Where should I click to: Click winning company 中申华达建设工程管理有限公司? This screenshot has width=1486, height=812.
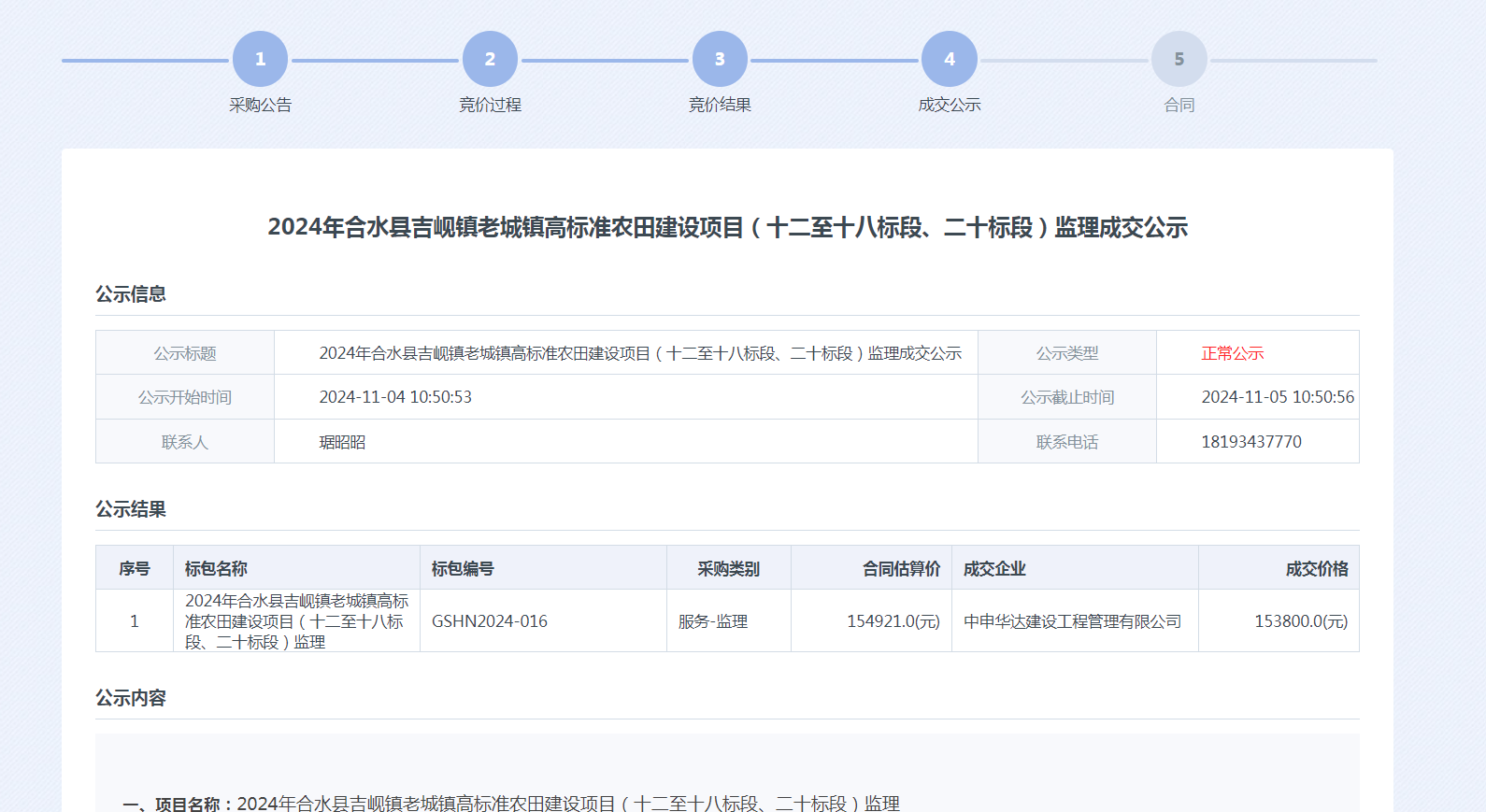[x=1072, y=621]
